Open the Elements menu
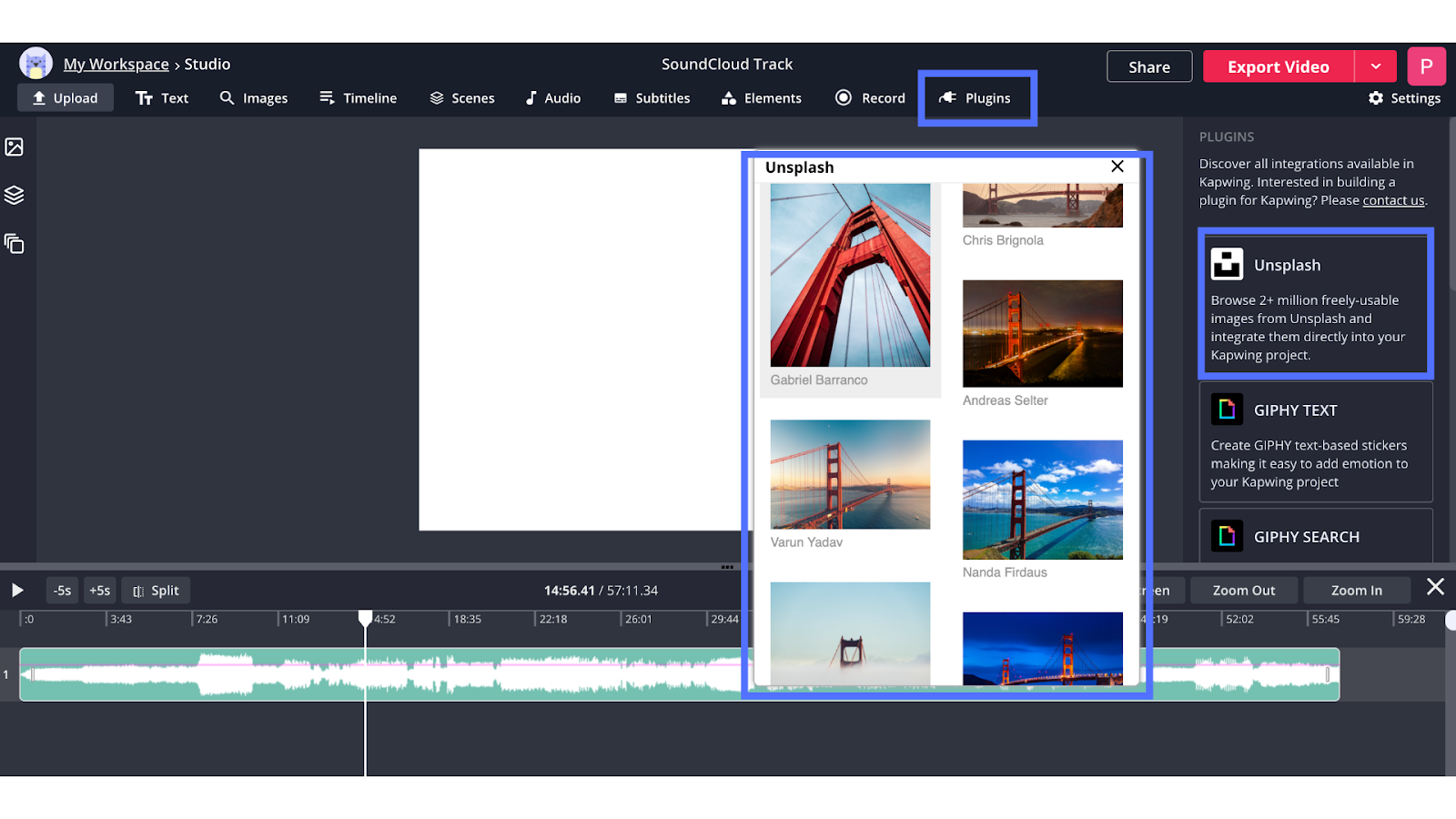 pyautogui.click(x=762, y=98)
